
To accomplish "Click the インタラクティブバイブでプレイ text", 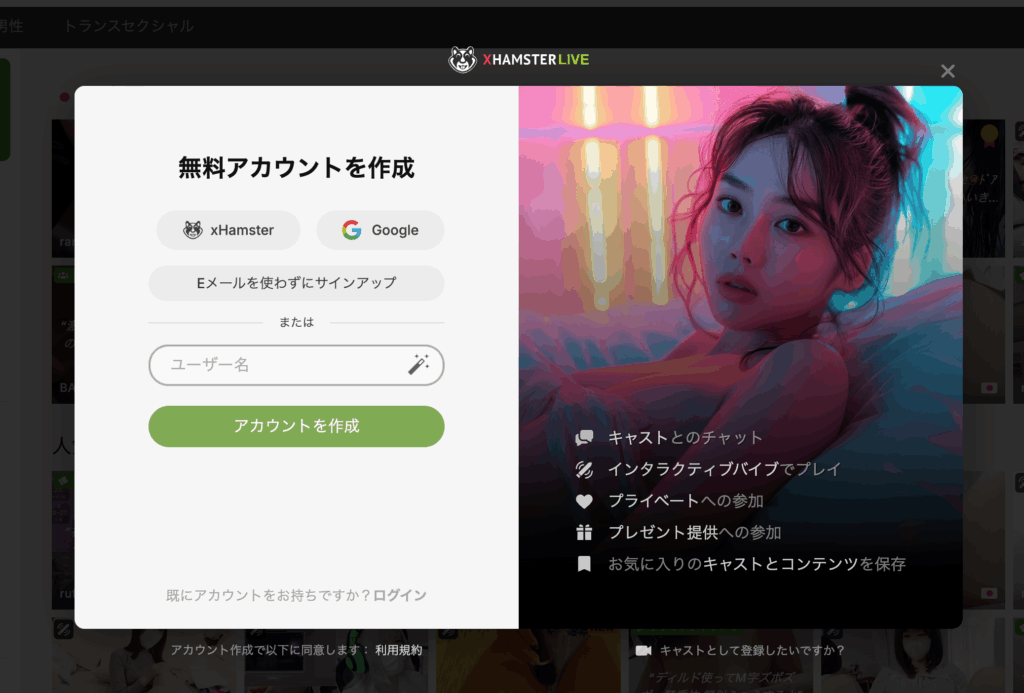I will [x=724, y=469].
